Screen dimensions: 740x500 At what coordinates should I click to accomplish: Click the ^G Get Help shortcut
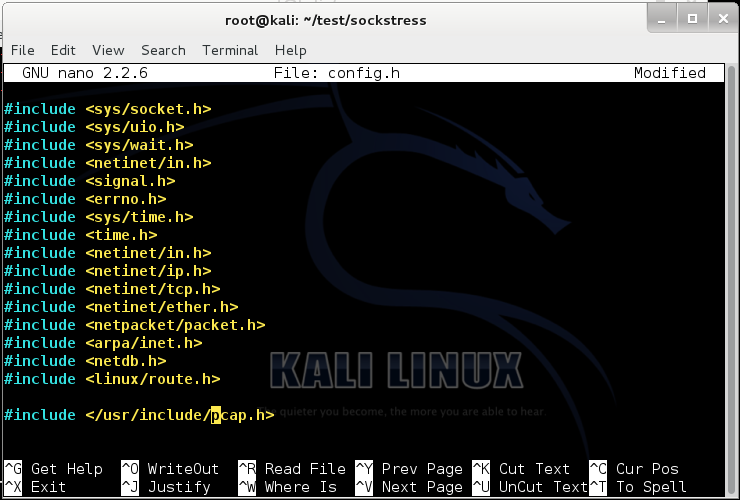pos(53,469)
